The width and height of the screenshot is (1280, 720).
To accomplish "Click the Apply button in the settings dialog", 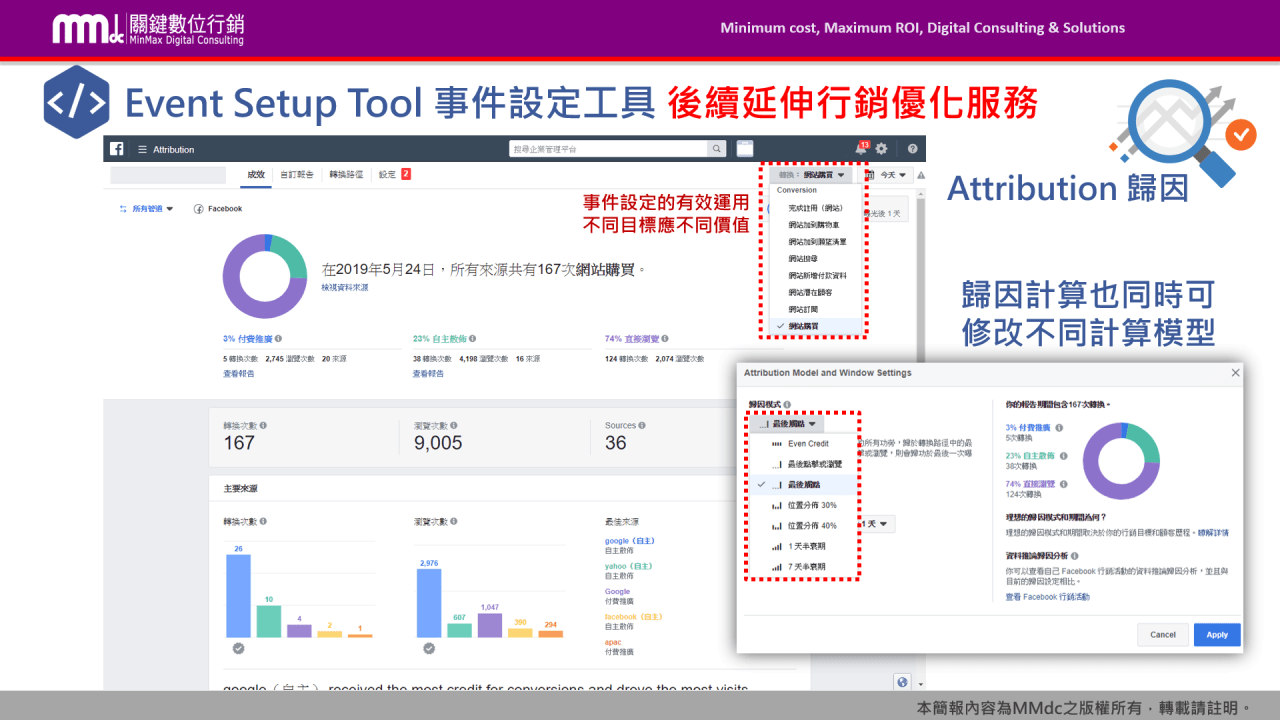I will [x=1216, y=634].
